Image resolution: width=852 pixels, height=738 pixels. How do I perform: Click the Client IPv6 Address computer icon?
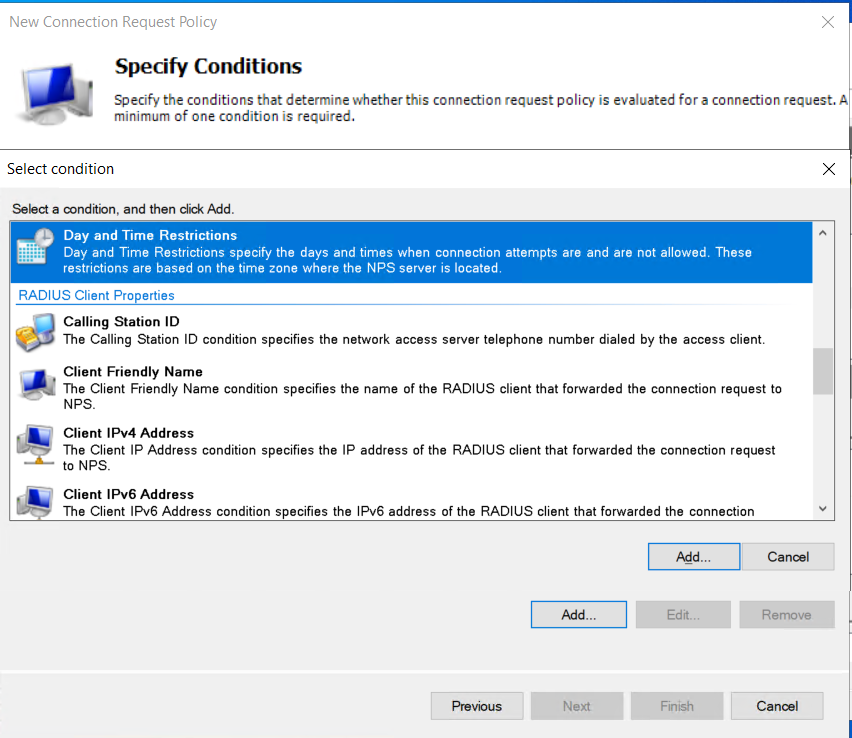pos(35,502)
